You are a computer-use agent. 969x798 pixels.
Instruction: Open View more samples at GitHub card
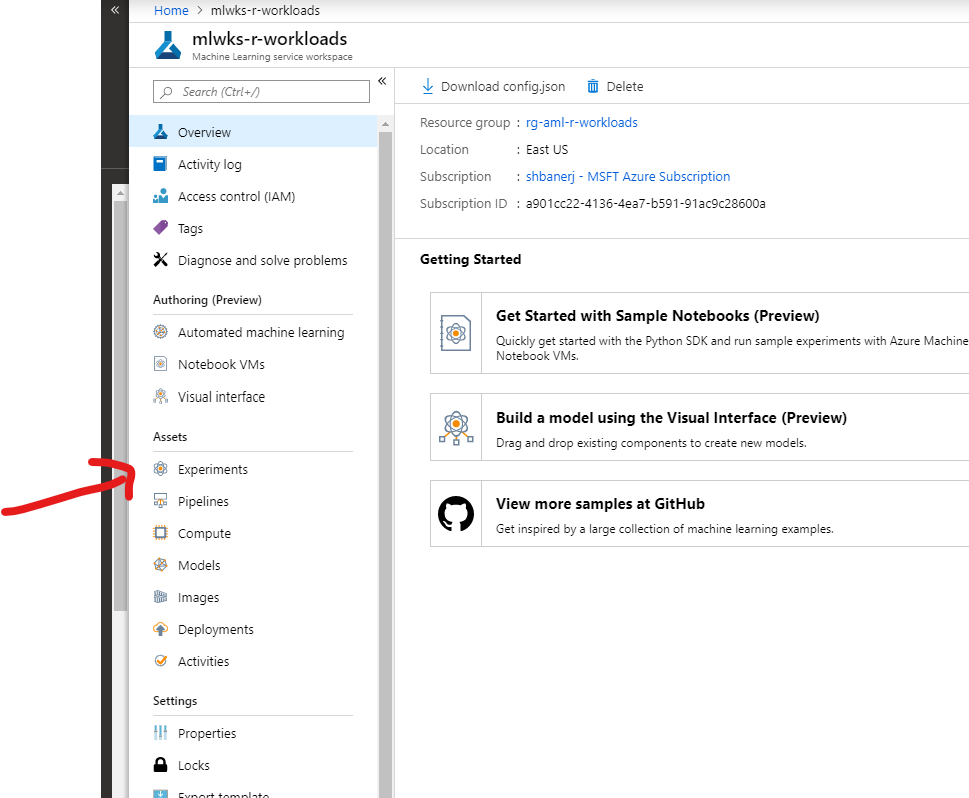click(x=700, y=514)
